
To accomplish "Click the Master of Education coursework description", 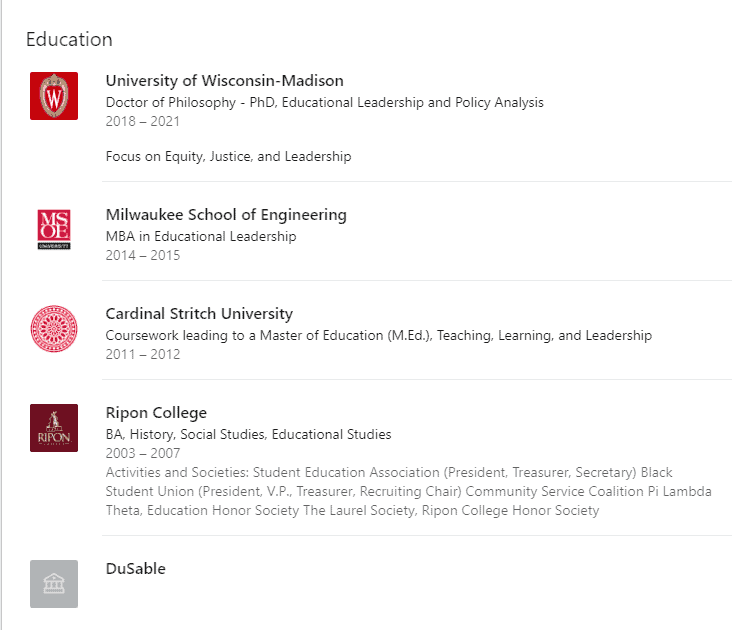I will click(x=379, y=335).
